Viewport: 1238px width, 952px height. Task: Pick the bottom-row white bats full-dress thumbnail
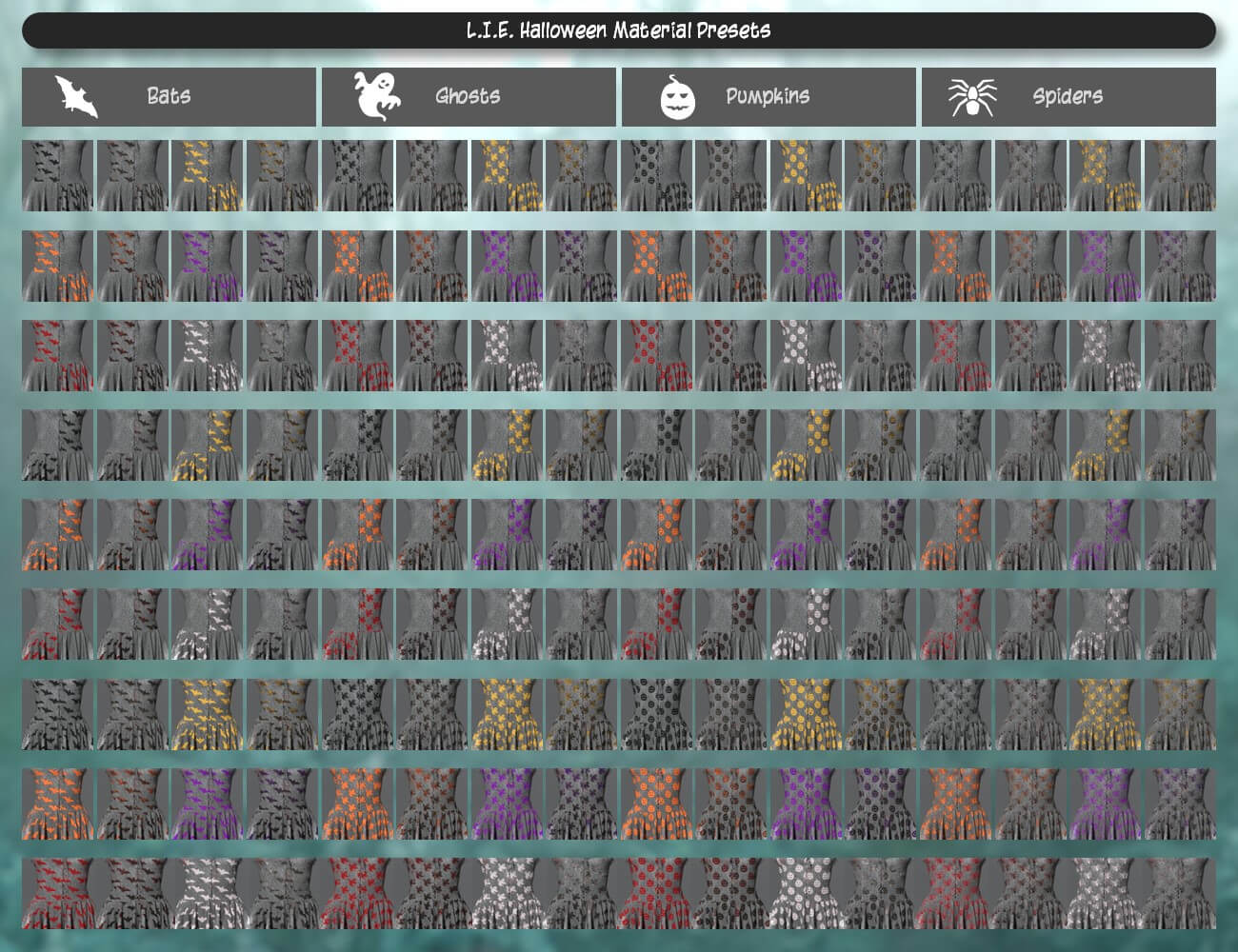[208, 893]
